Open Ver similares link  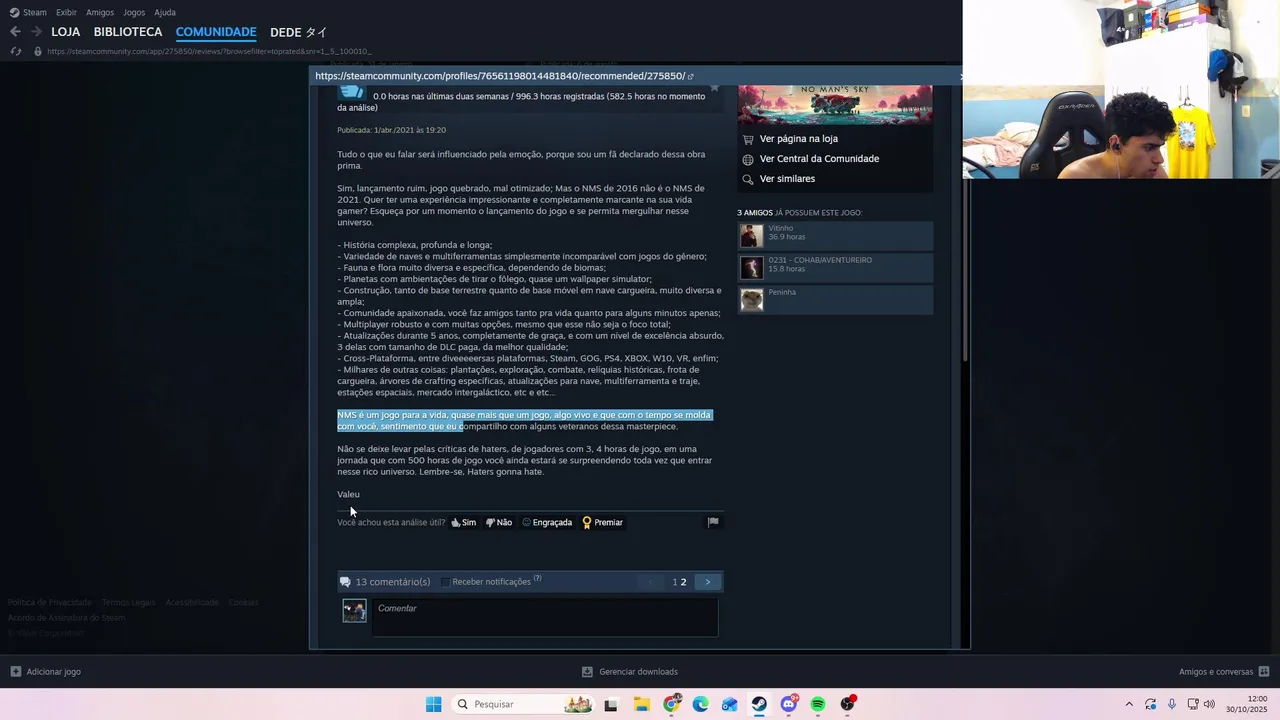click(x=787, y=179)
